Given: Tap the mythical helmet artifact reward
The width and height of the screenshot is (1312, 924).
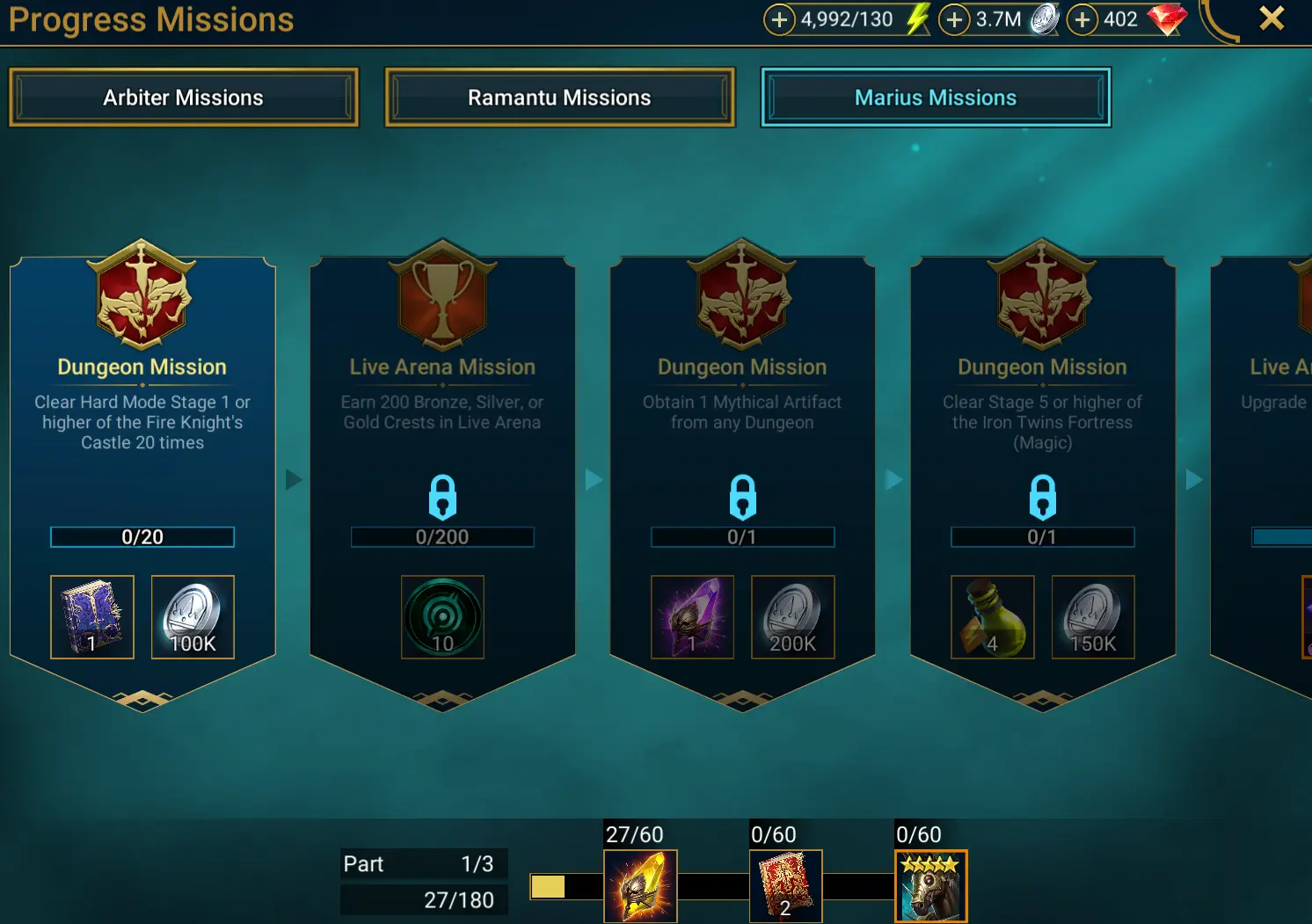Looking at the screenshot, I should 692,617.
